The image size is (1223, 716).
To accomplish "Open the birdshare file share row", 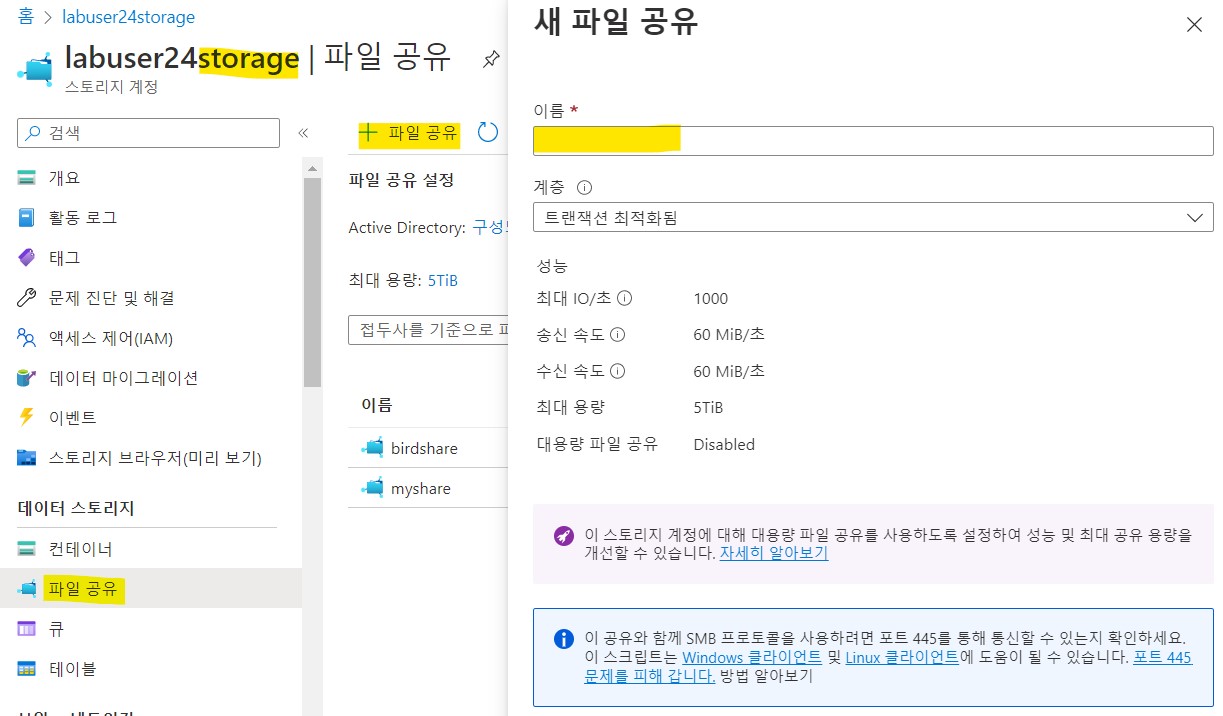I will (x=428, y=448).
